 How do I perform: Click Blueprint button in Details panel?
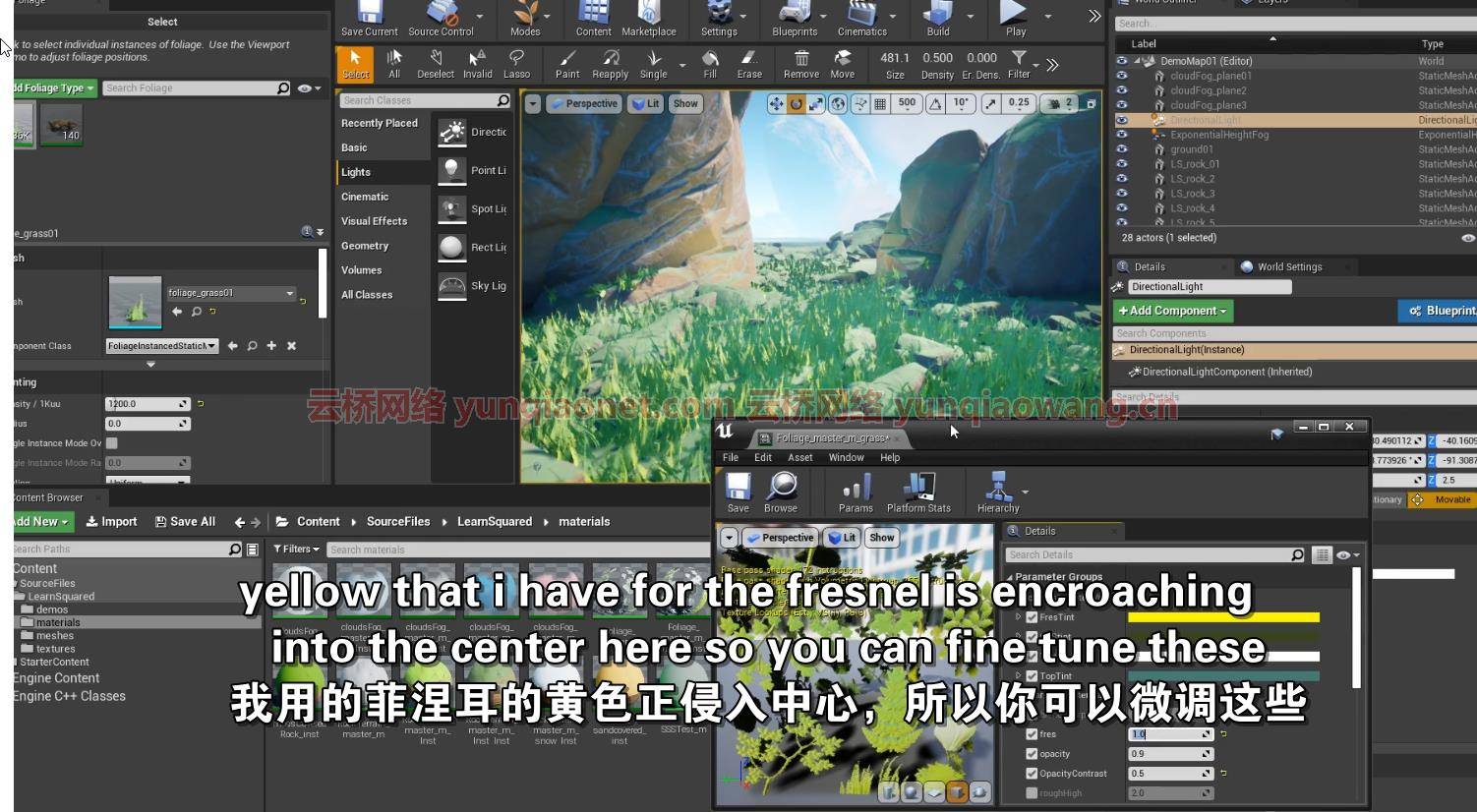pos(1439,311)
